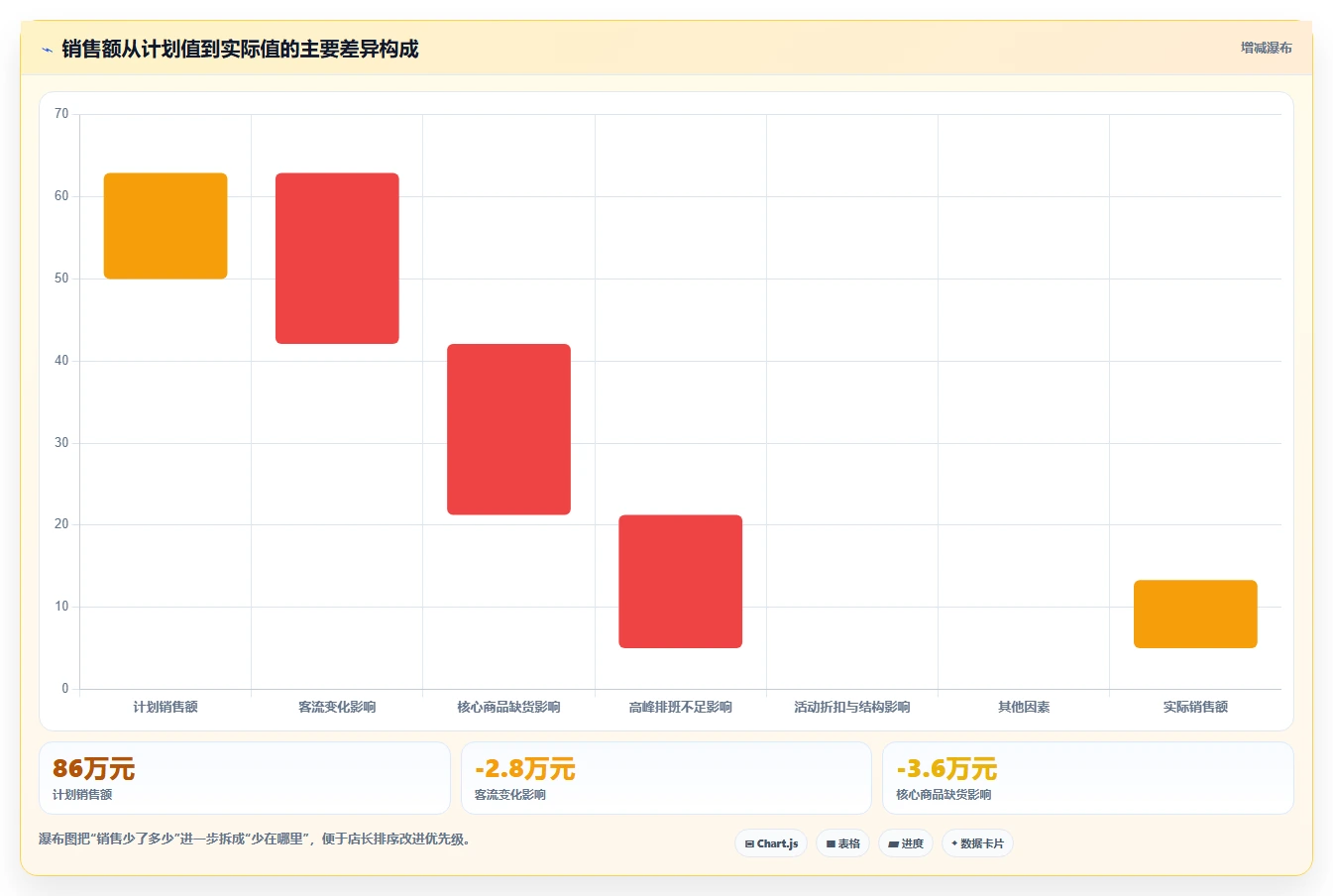The image size is (1333, 896).
Task: Click the y-axis value 30
Action: [x=61, y=443]
